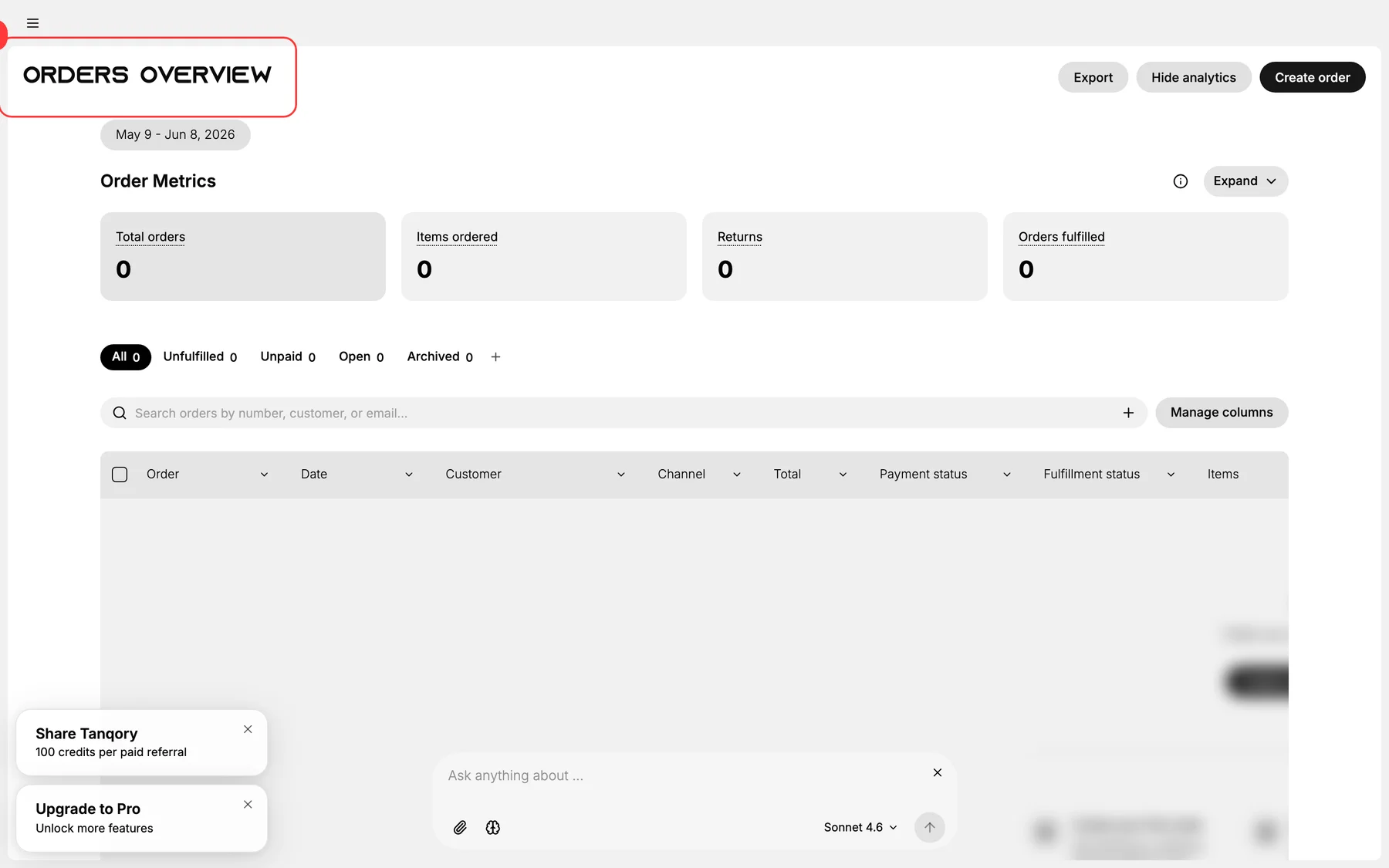Screen dimensions: 1389x868
Task: Click the Share Tanqory referral card
Action: 142,742
